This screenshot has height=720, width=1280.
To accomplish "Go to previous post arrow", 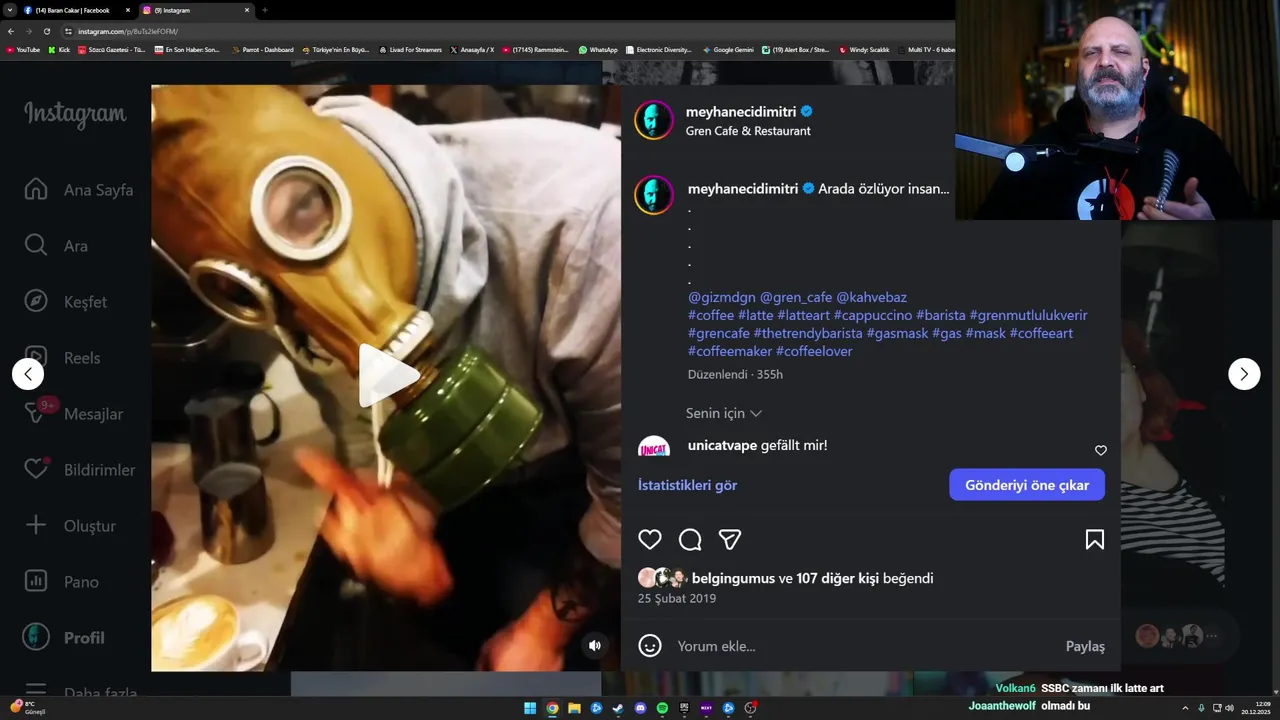I will pos(28,374).
